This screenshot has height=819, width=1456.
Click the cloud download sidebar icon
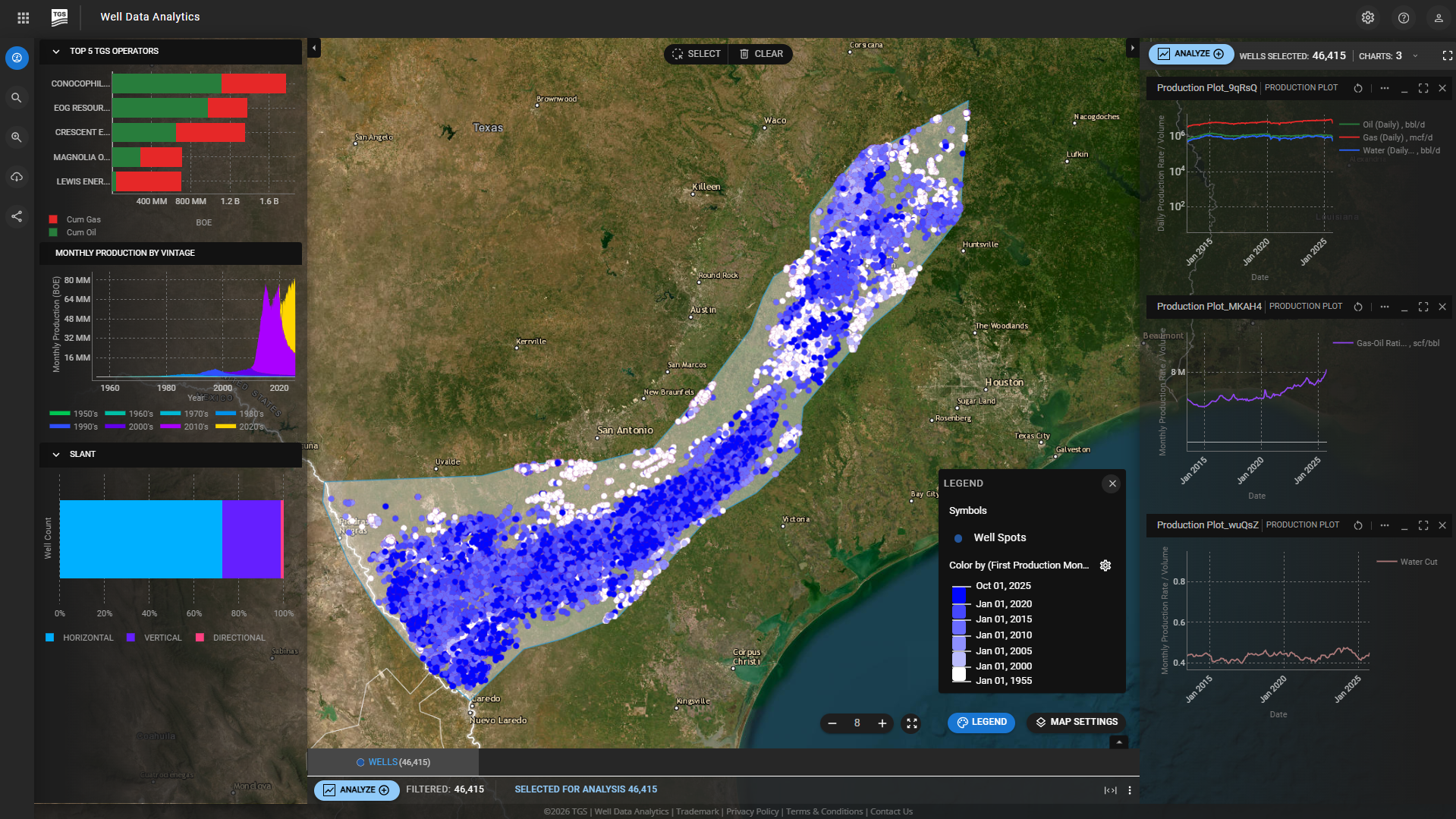pyautogui.click(x=17, y=177)
